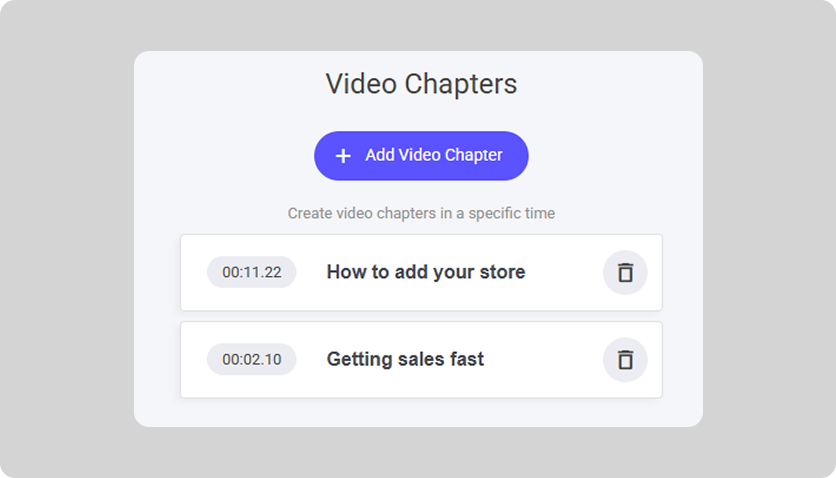Click the word "Video" in the panel heading
Image resolution: width=836 pixels, height=478 pixels.
click(x=361, y=84)
